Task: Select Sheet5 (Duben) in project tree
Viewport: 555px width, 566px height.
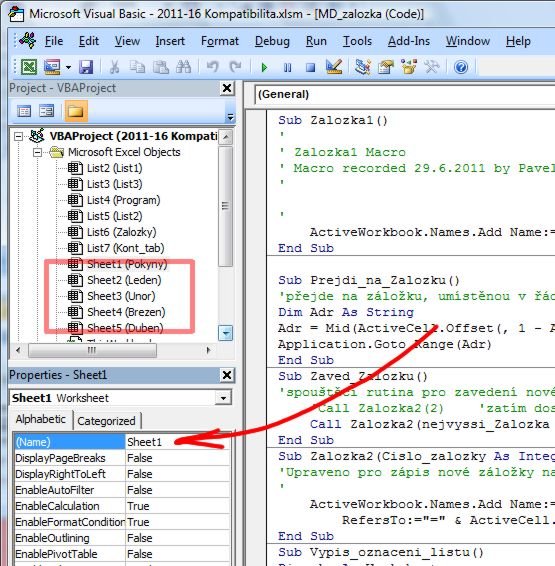Action: coord(125,328)
